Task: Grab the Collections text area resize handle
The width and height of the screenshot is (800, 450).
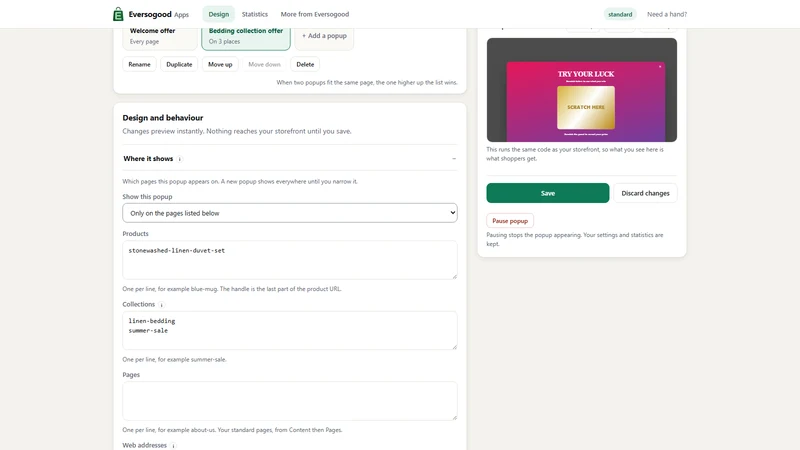Action: coord(454,346)
